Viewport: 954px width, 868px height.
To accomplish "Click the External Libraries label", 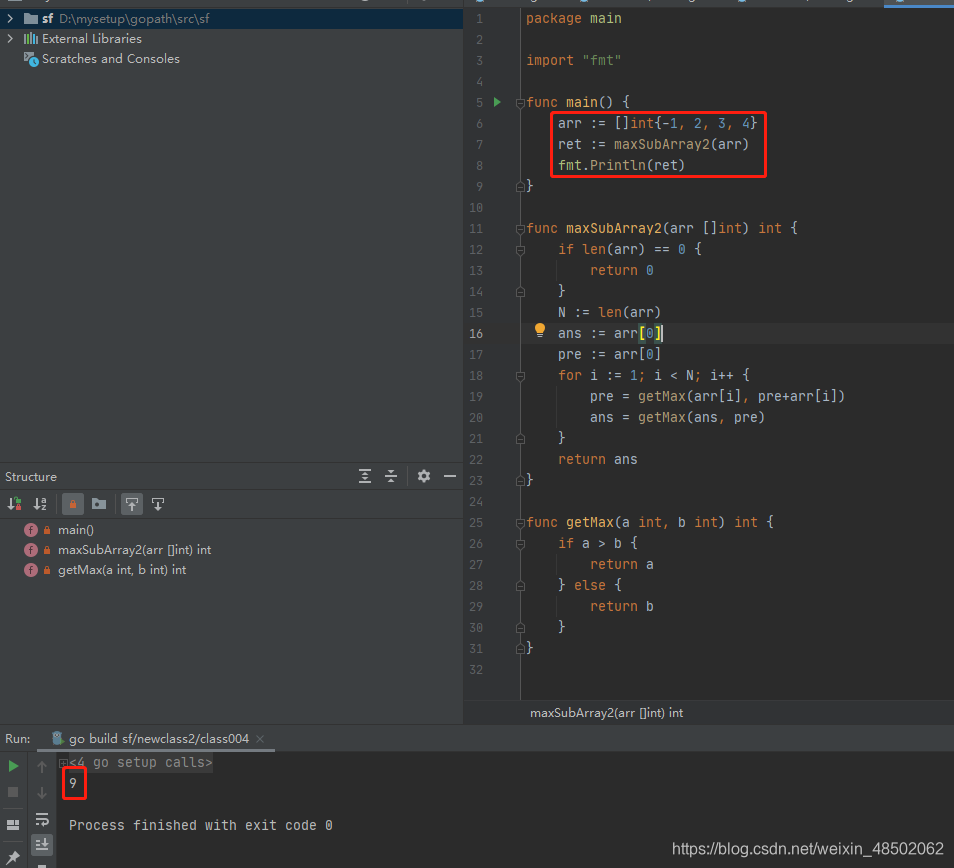I will click(x=91, y=38).
